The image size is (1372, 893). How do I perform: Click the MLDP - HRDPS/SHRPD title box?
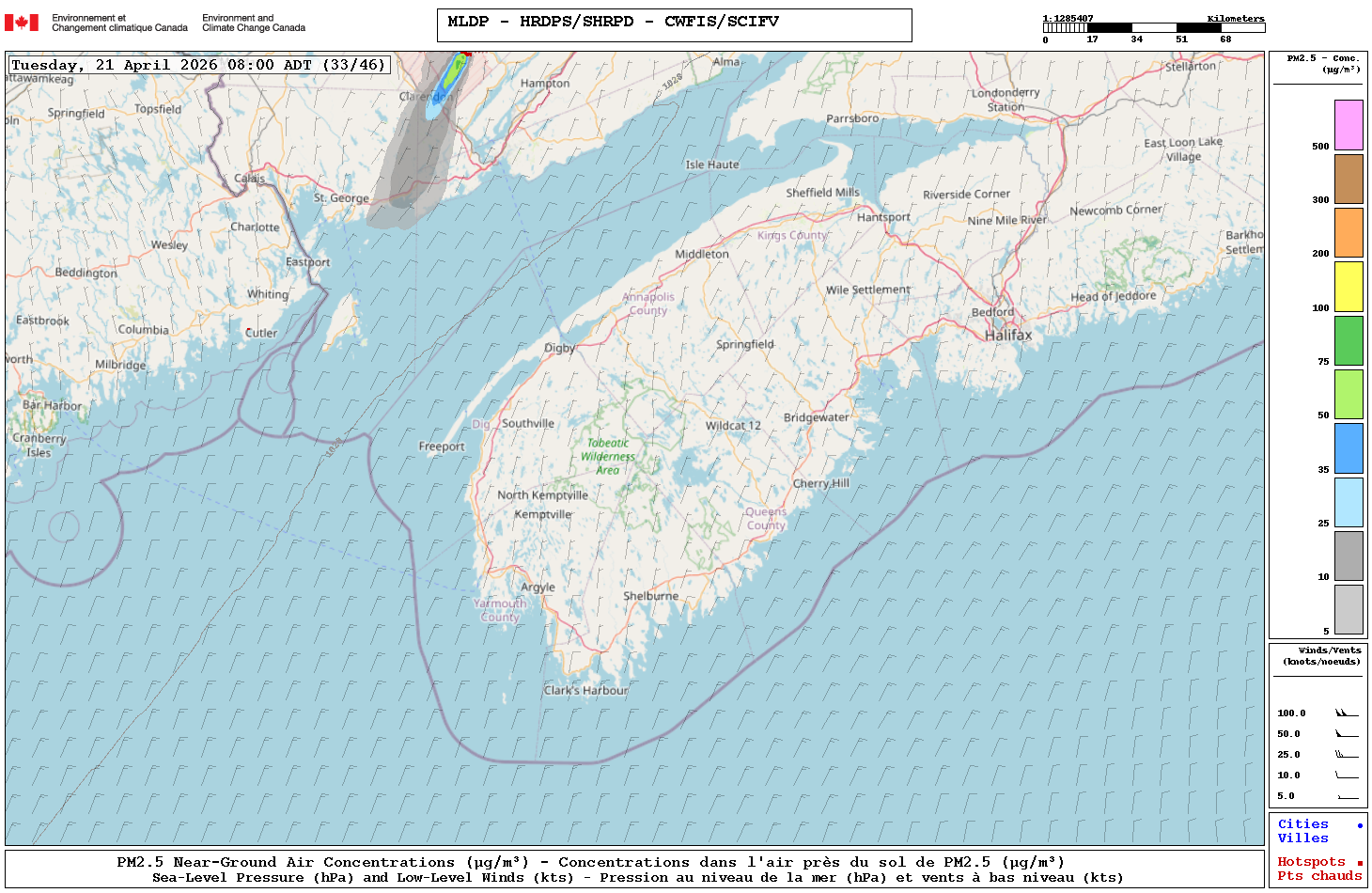coord(674,24)
